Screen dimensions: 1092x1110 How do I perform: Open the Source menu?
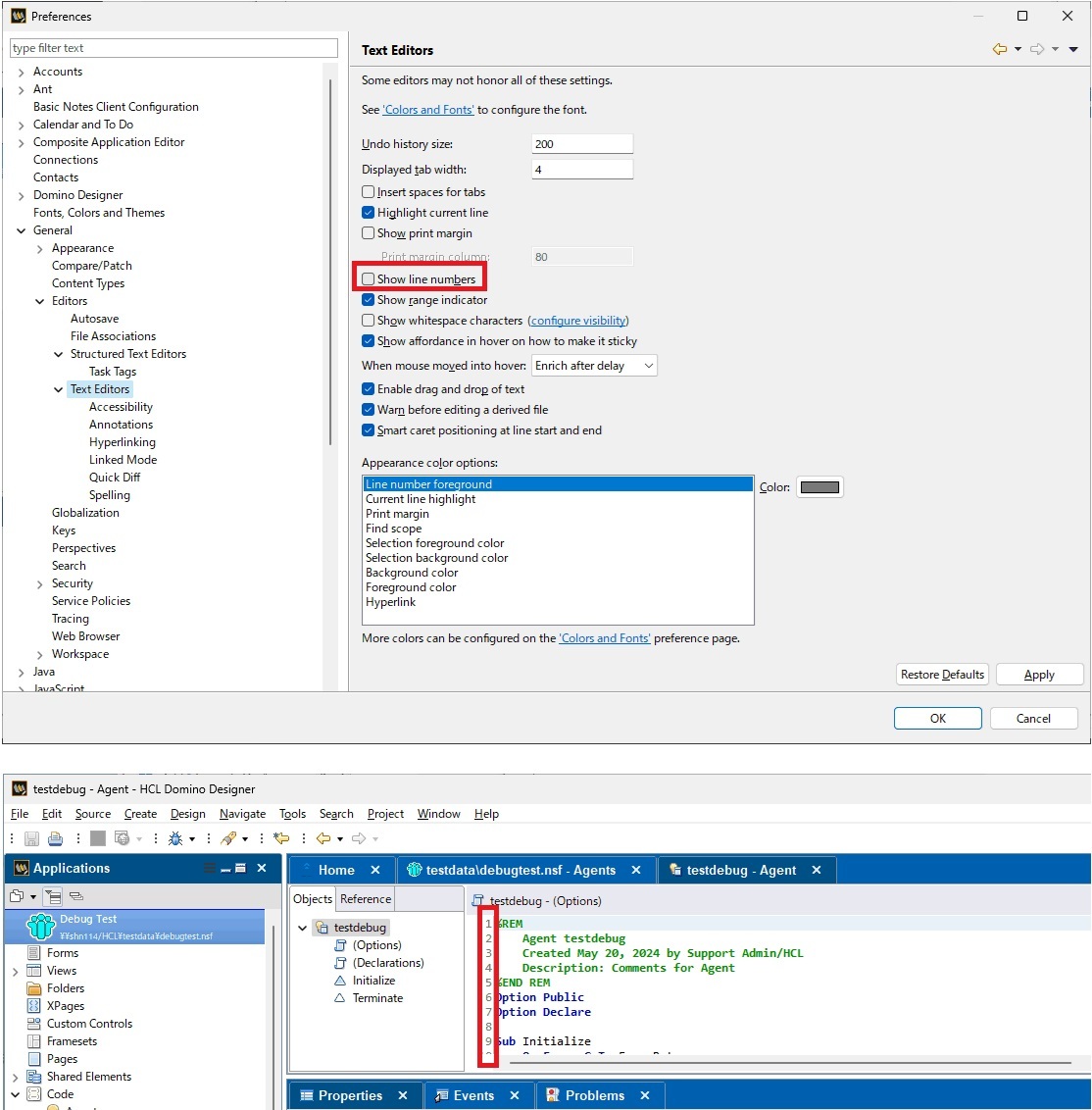(x=93, y=814)
